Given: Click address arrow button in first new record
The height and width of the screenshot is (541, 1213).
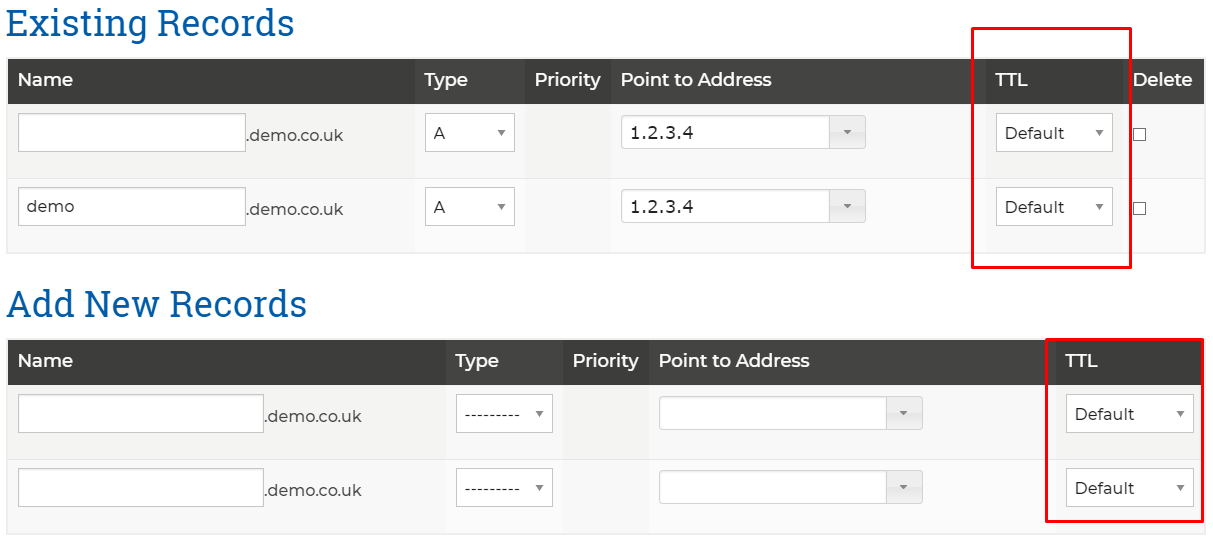Looking at the screenshot, I should tap(904, 413).
